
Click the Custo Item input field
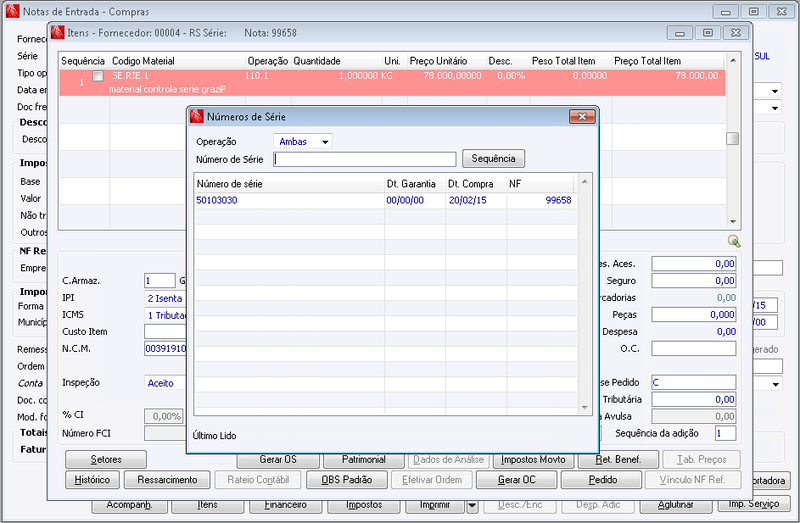(166, 332)
